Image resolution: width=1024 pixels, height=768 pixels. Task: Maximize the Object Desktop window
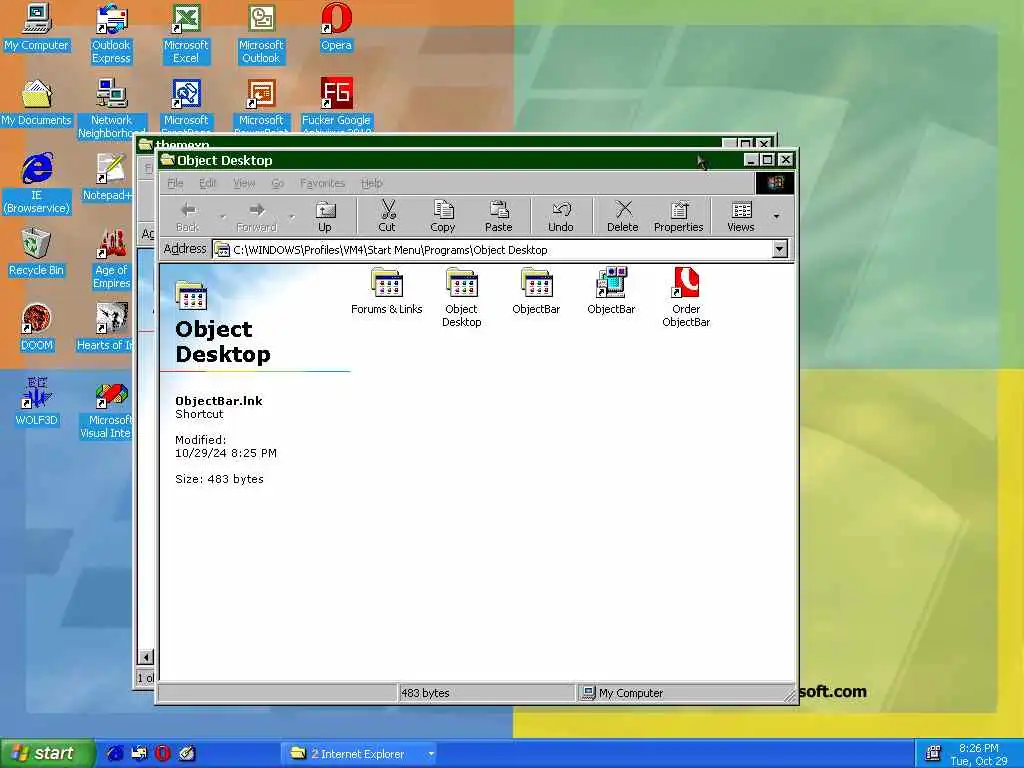tap(768, 159)
